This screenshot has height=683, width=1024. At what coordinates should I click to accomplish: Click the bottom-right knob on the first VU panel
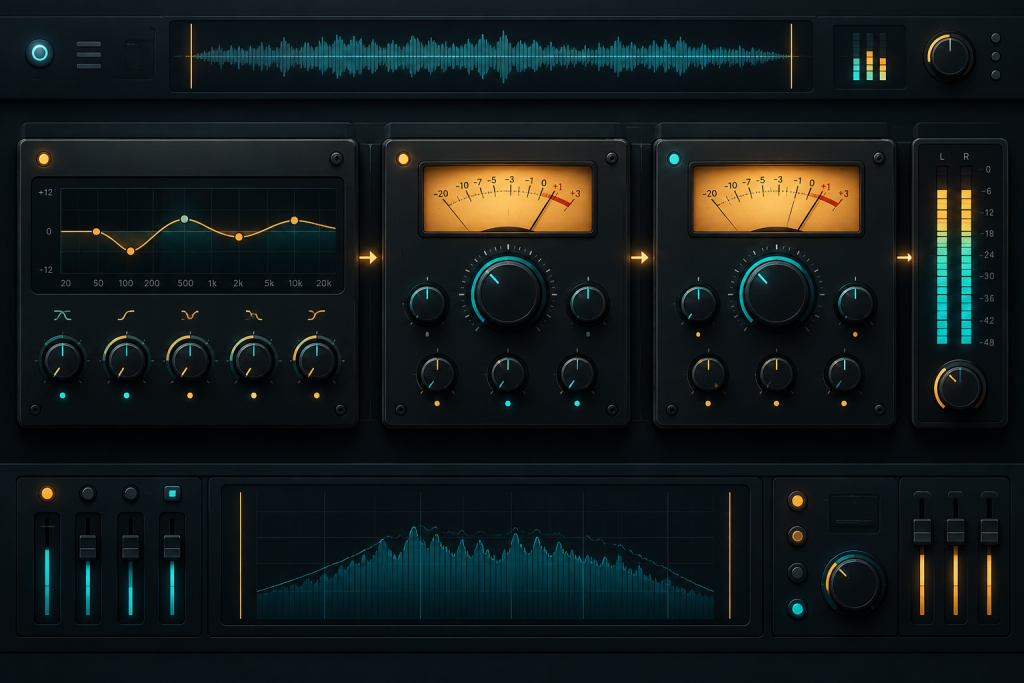(x=577, y=373)
